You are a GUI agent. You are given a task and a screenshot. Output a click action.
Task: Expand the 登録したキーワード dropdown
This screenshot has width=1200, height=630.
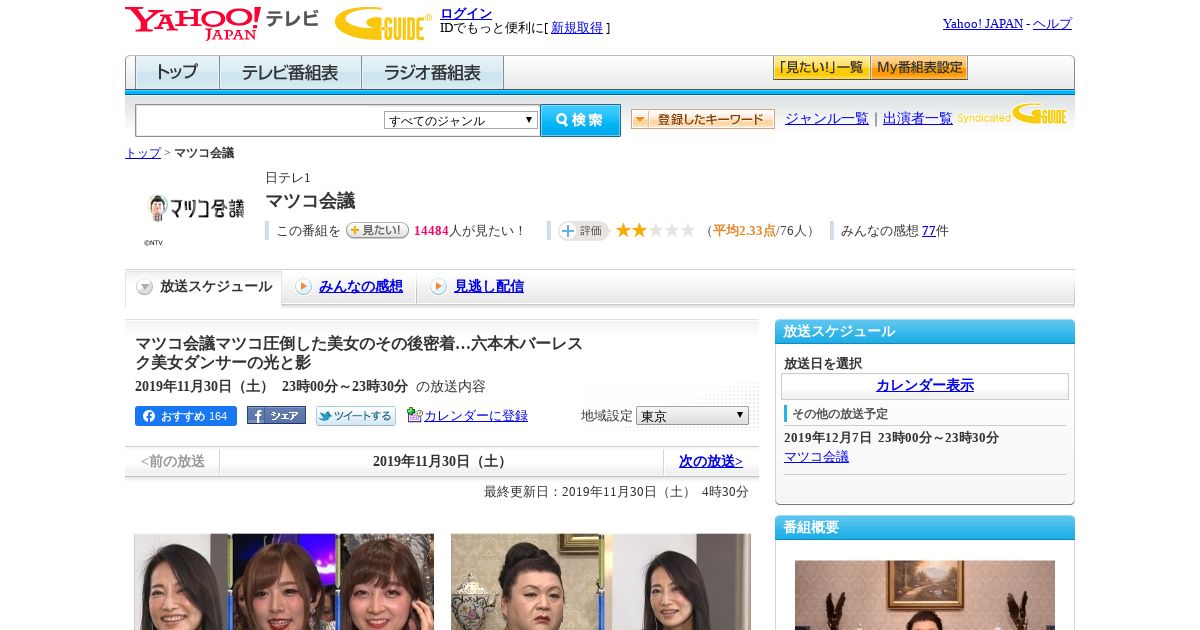(x=703, y=119)
